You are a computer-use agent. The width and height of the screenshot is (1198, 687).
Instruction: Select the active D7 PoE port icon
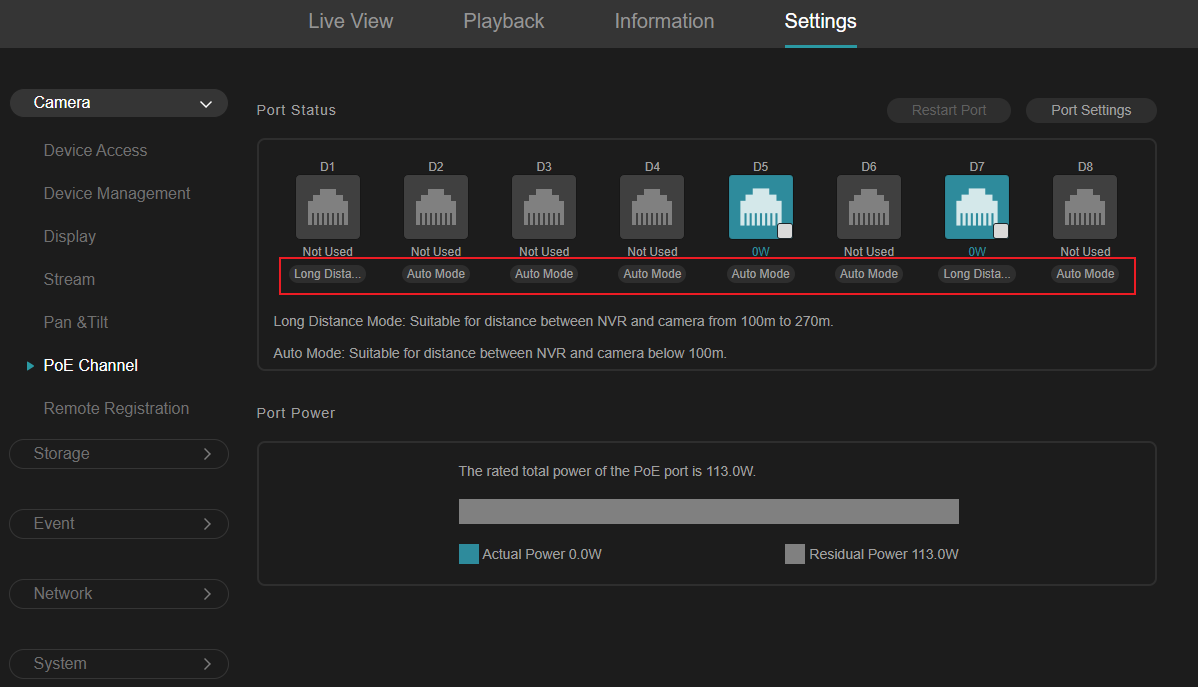coord(976,207)
